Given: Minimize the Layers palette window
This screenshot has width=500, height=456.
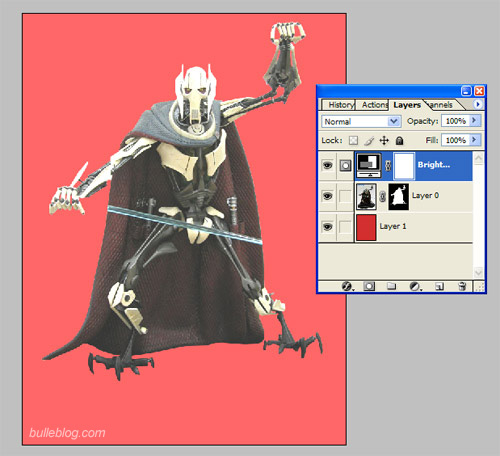Looking at the screenshot, I should (466, 91).
